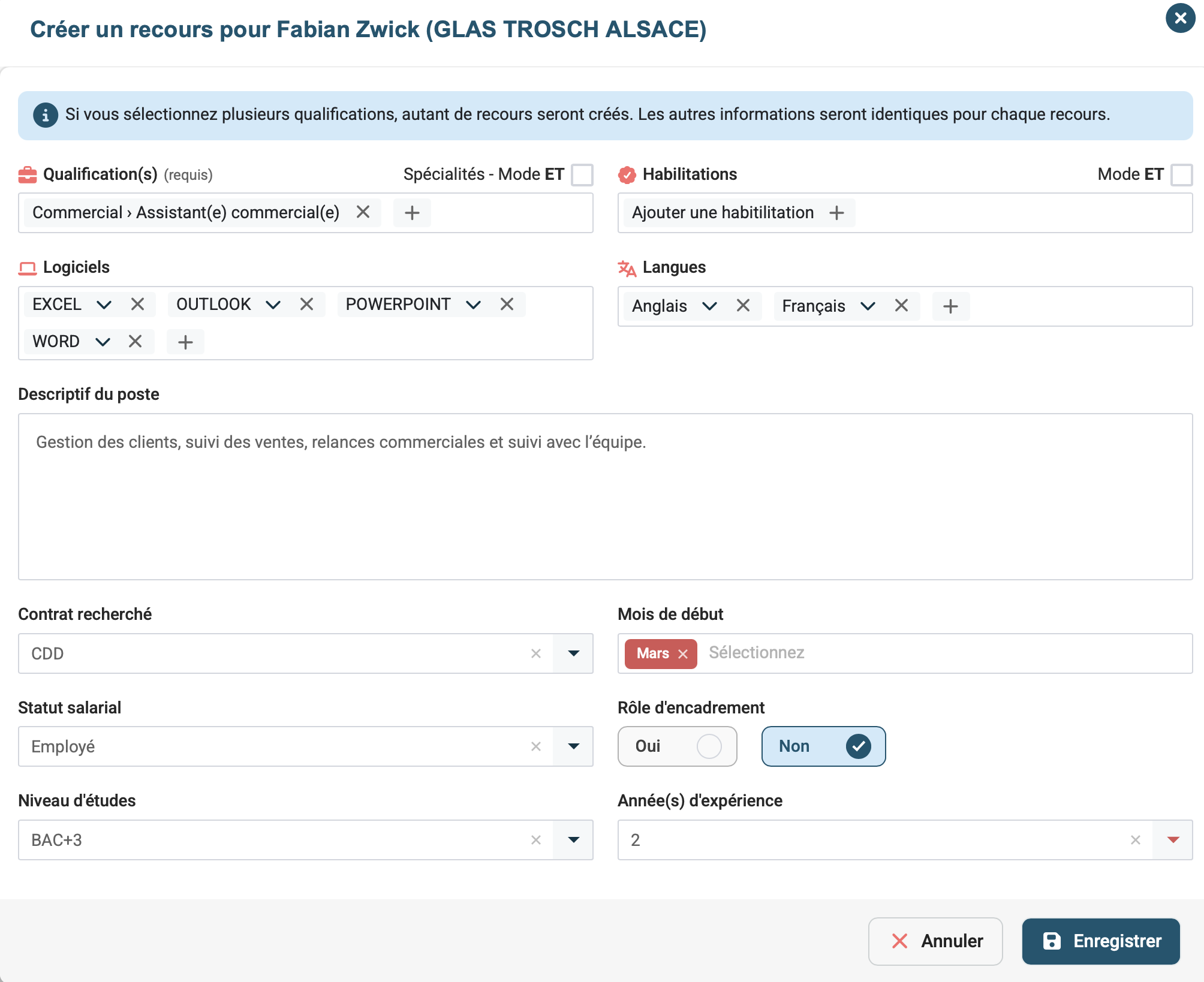Click the Enregistrer button
This screenshot has height=982, width=1204.
pos(1101,941)
